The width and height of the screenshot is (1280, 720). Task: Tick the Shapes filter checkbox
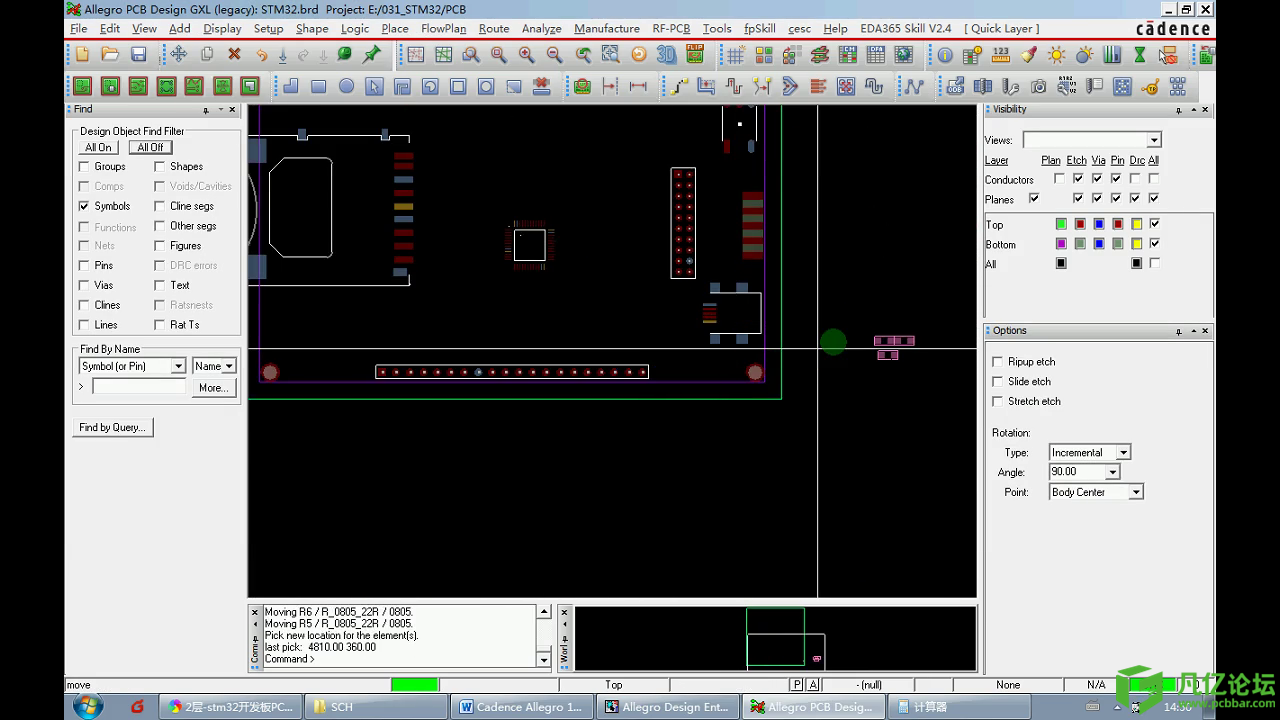[x=159, y=166]
